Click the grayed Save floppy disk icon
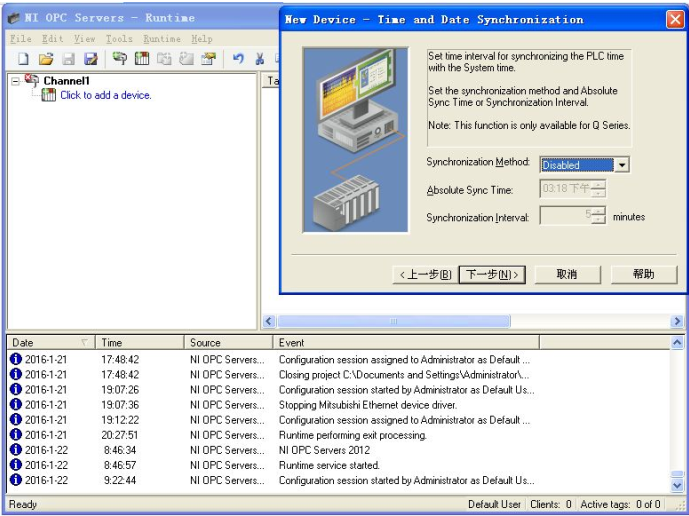This screenshot has height=516, width=689. (x=69, y=58)
